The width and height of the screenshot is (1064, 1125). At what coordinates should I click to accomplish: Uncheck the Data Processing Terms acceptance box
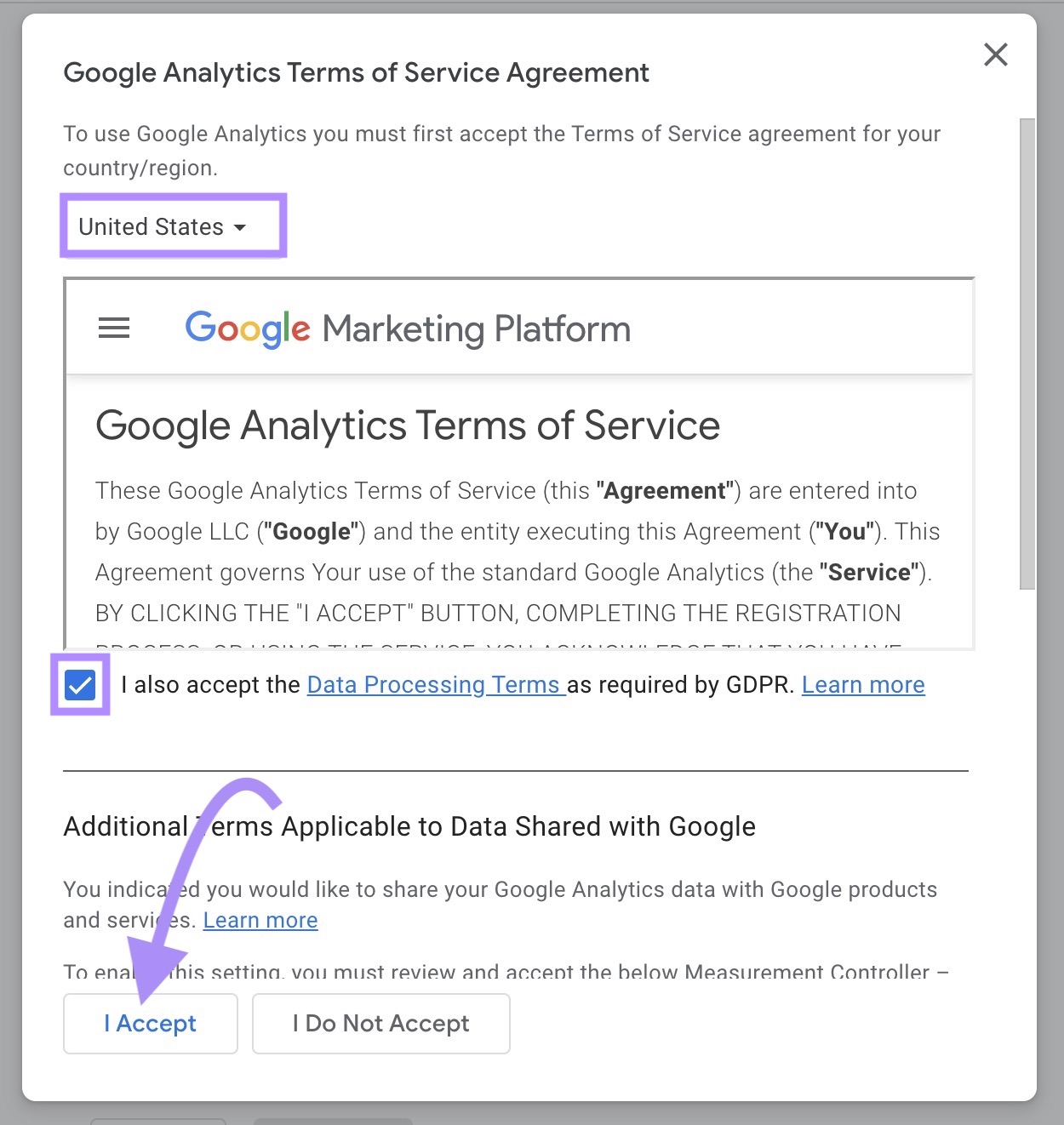(80, 684)
